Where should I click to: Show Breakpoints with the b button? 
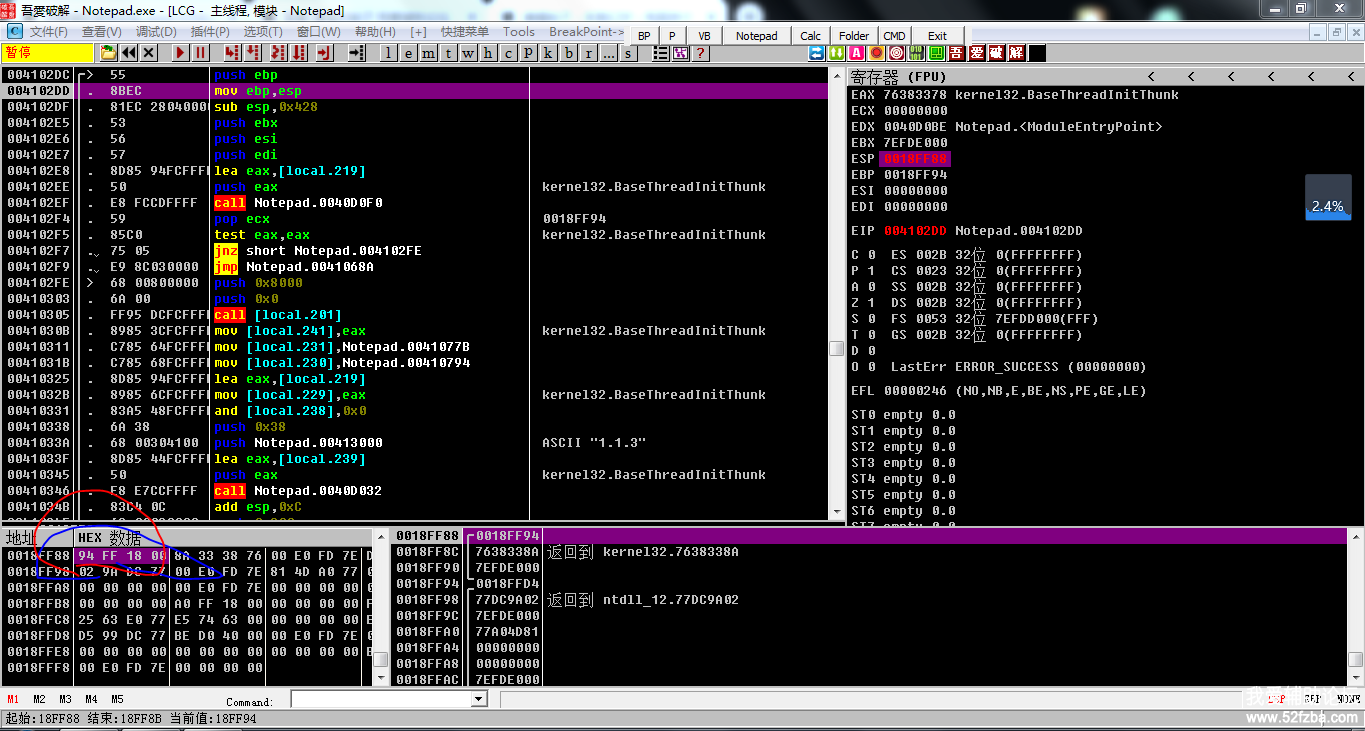[x=568, y=53]
